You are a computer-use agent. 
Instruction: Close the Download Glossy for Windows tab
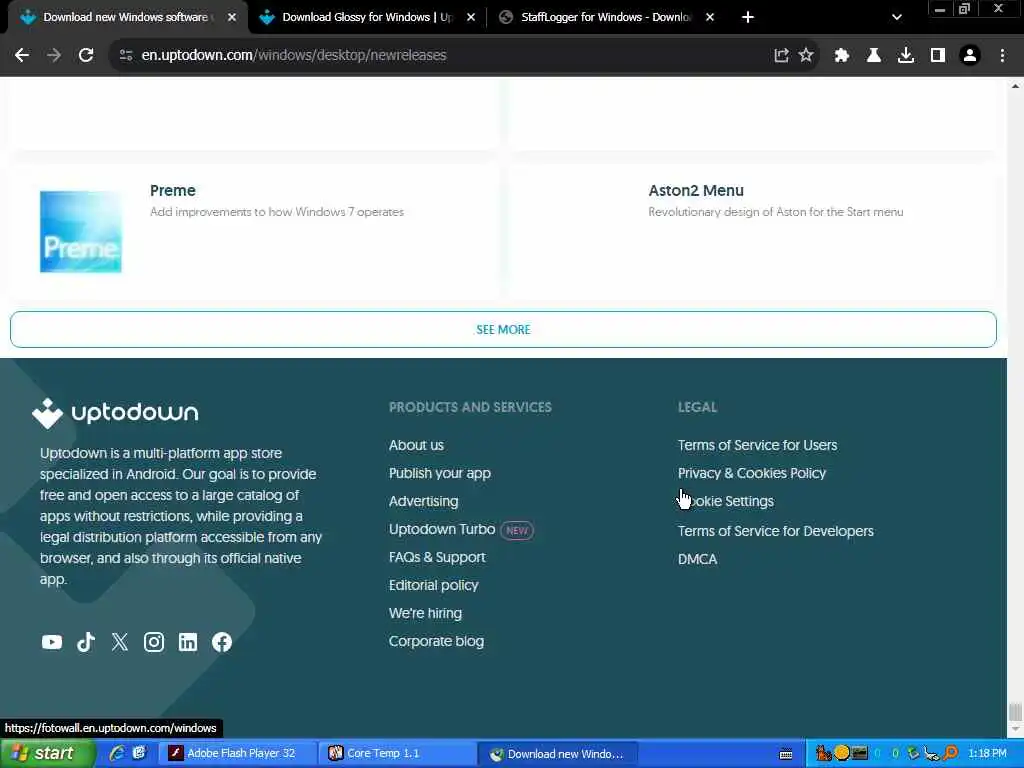471,17
